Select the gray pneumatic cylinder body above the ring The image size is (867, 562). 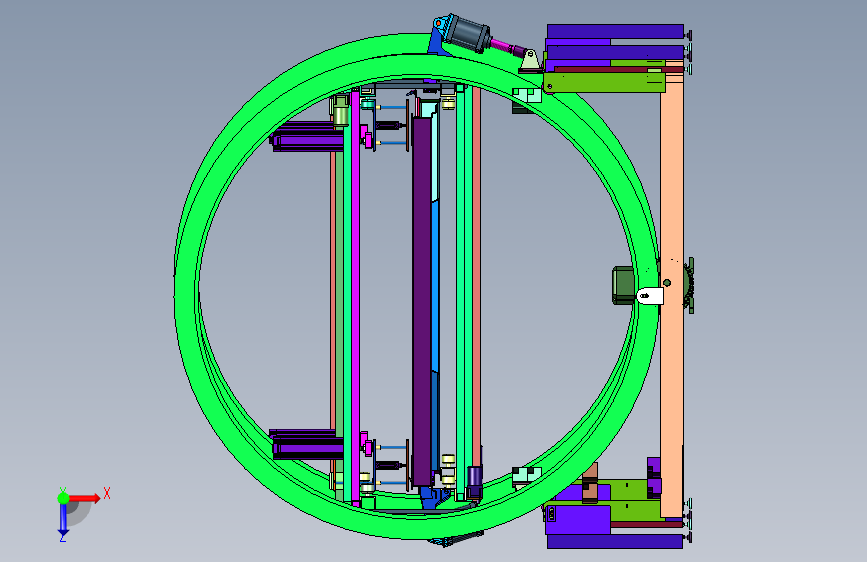(468, 33)
